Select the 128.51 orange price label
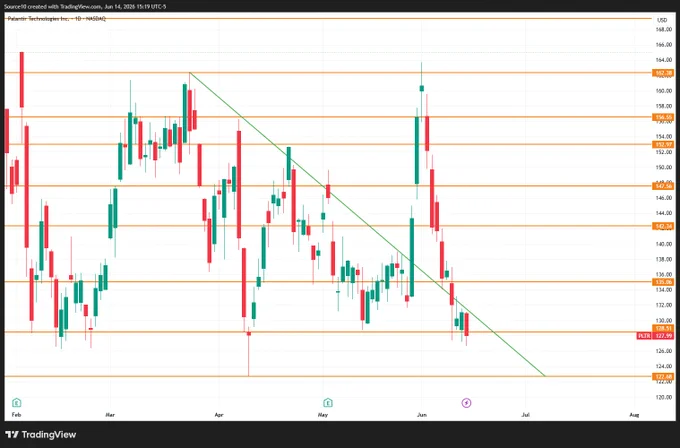The height and width of the screenshot is (448, 680). tap(663, 328)
